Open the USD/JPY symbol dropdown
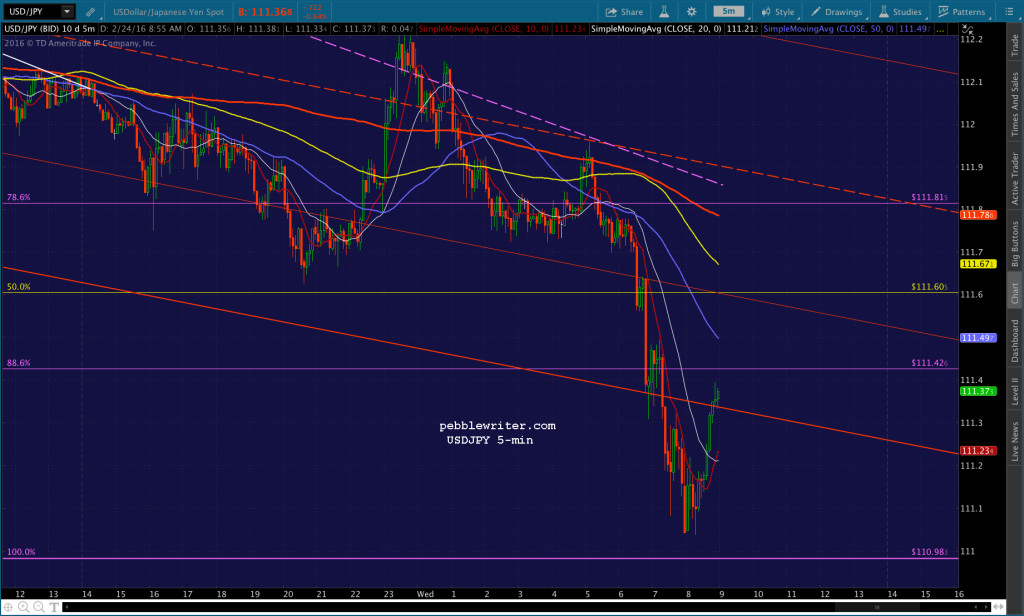1024x616 pixels. pyautogui.click(x=66, y=11)
